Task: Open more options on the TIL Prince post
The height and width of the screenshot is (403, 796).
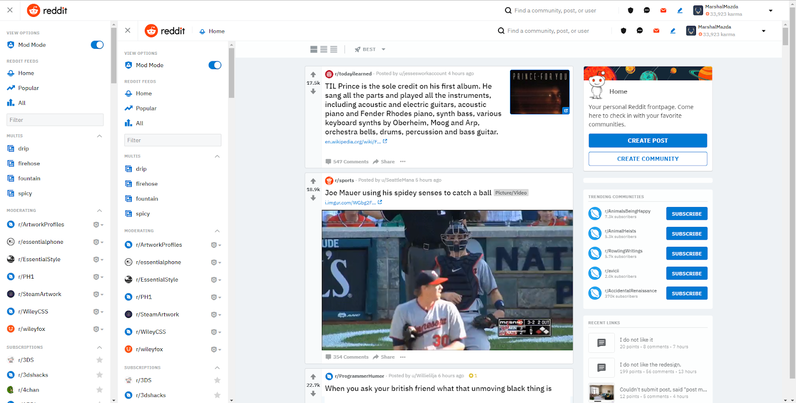Action: (403, 161)
